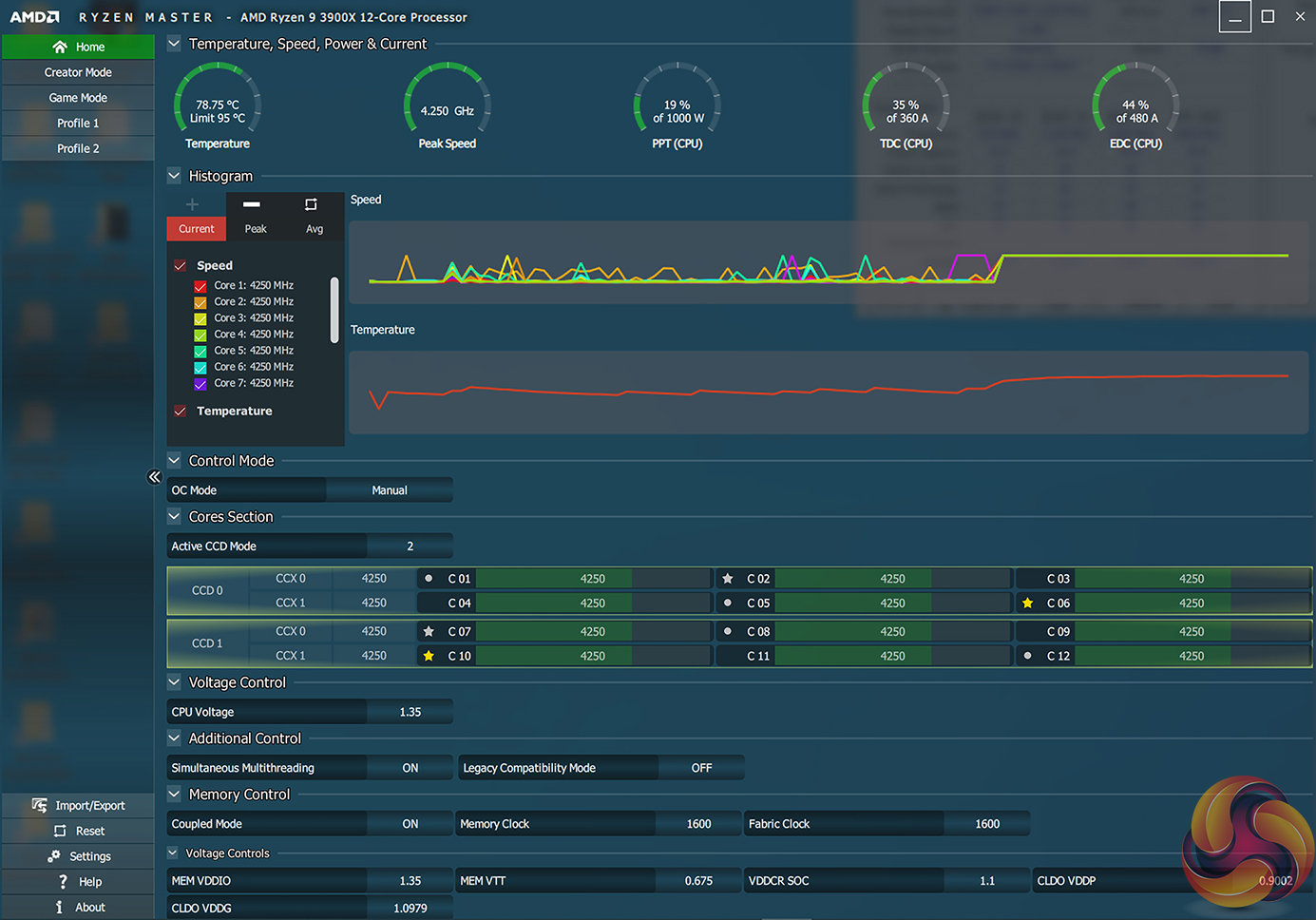1316x920 pixels.
Task: Open Import/Export from the sidebar
Action: pyautogui.click(x=78, y=806)
